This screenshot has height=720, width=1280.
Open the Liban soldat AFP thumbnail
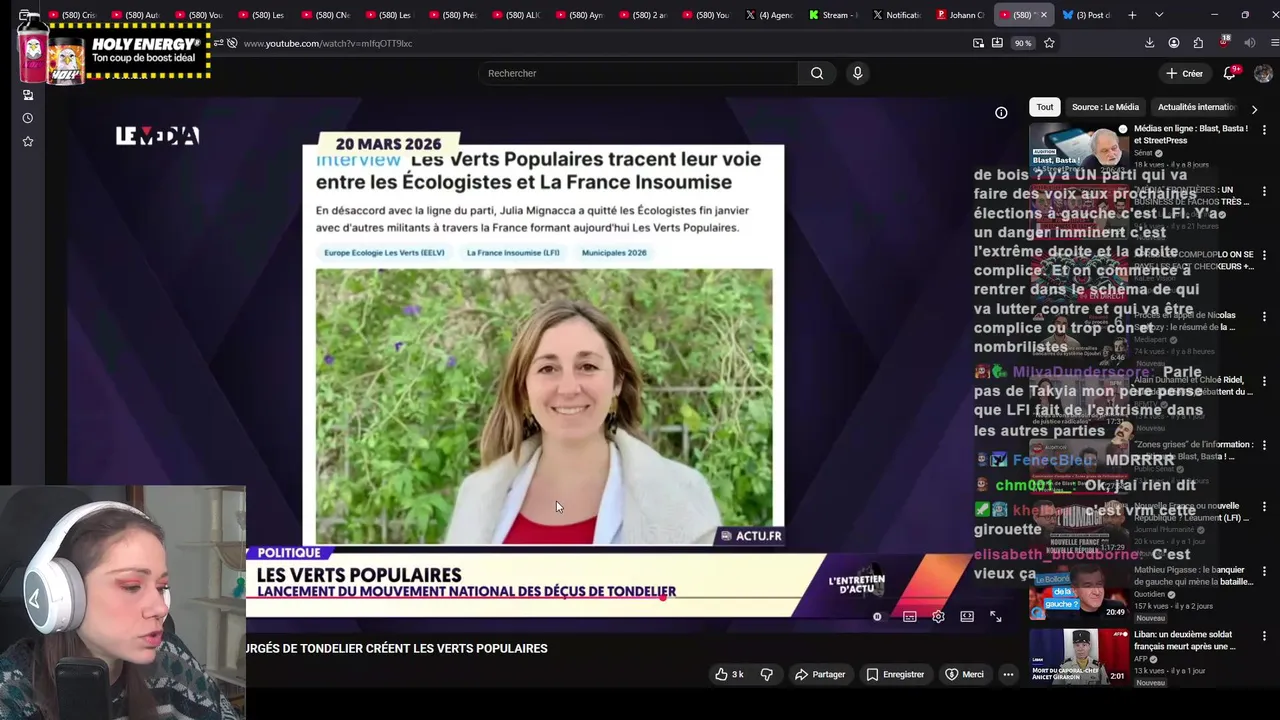coord(1079,655)
